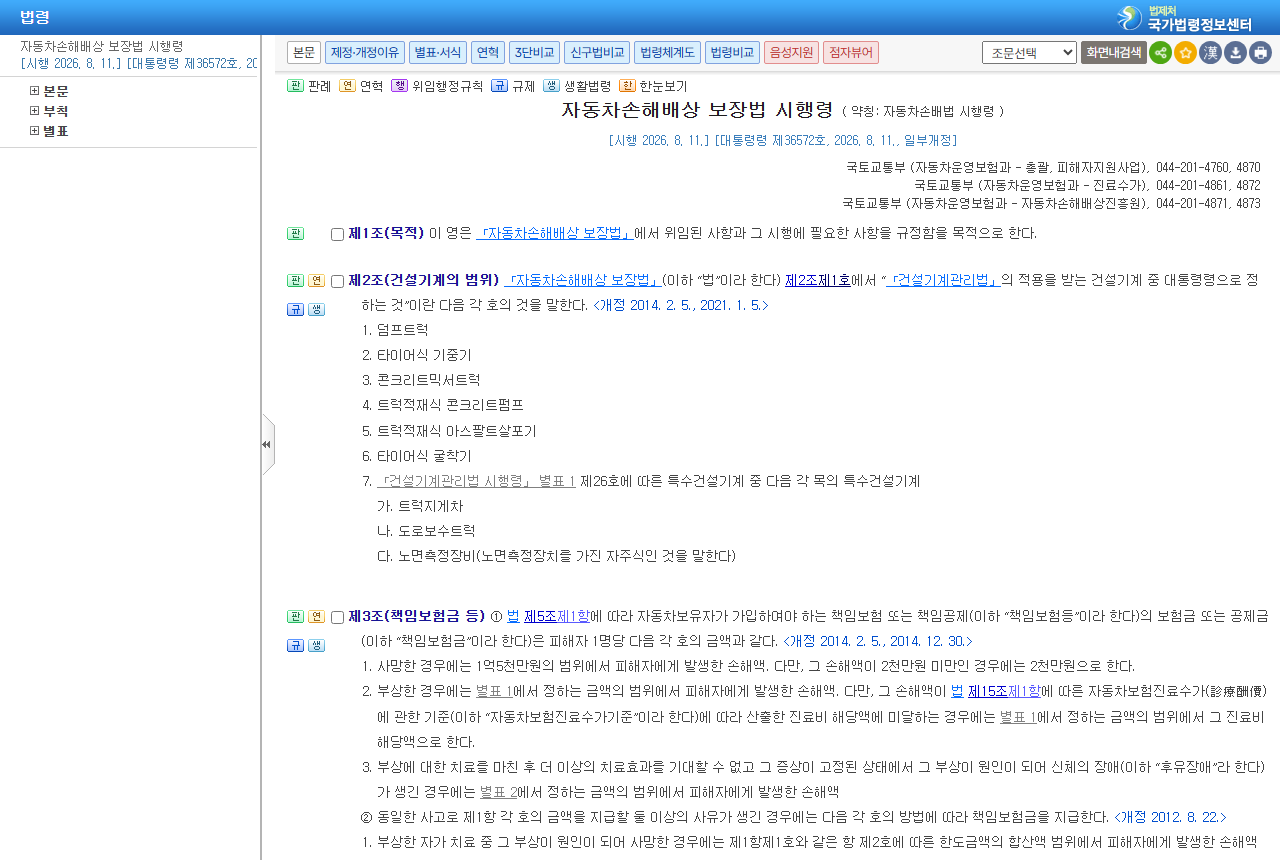This screenshot has height=860, width=1280.
Task: Open the 법령체계도 tab
Action: pyautogui.click(x=667, y=52)
